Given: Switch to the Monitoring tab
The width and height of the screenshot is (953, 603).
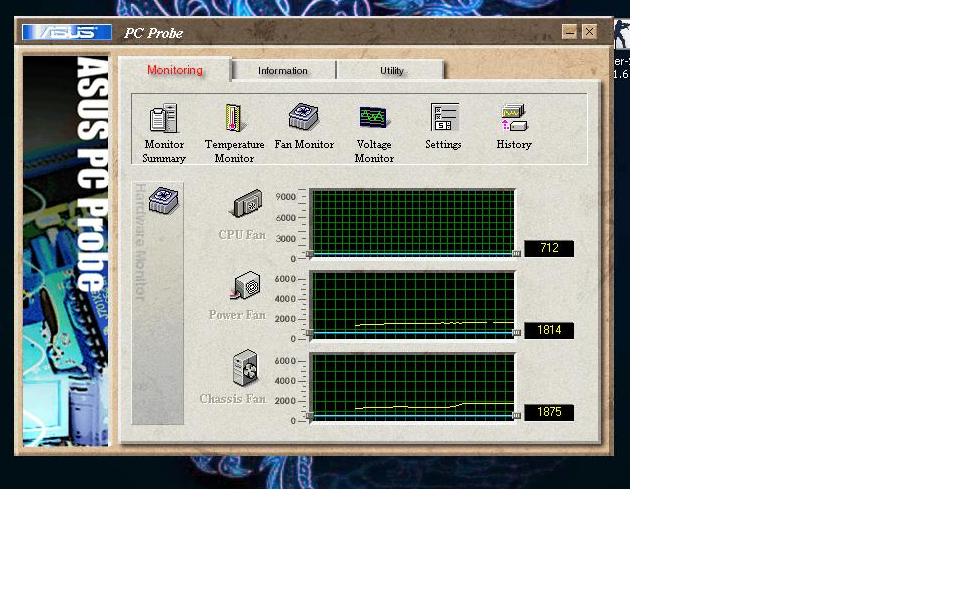Looking at the screenshot, I should (x=175, y=70).
